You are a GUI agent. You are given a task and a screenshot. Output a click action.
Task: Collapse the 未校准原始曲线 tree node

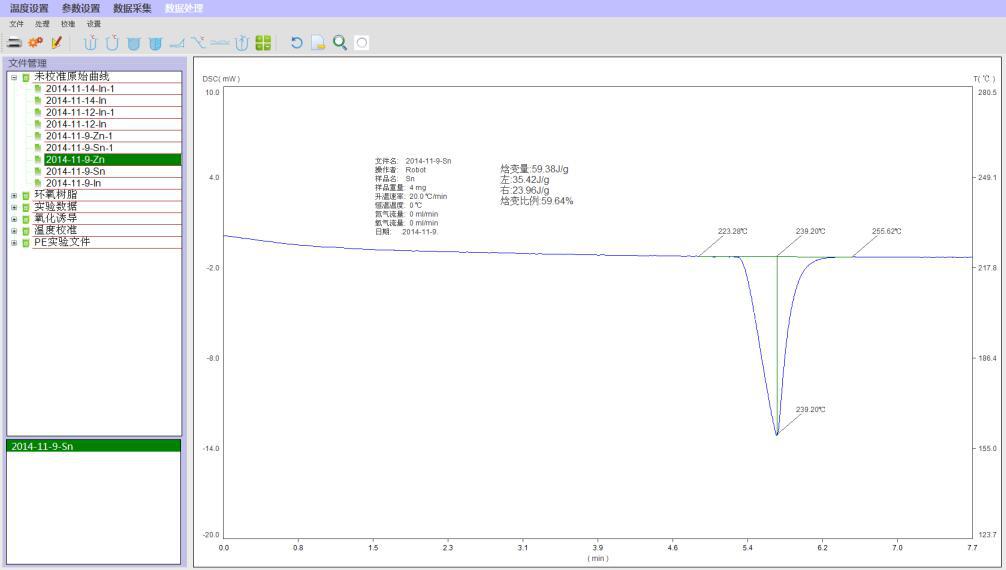coord(14,77)
